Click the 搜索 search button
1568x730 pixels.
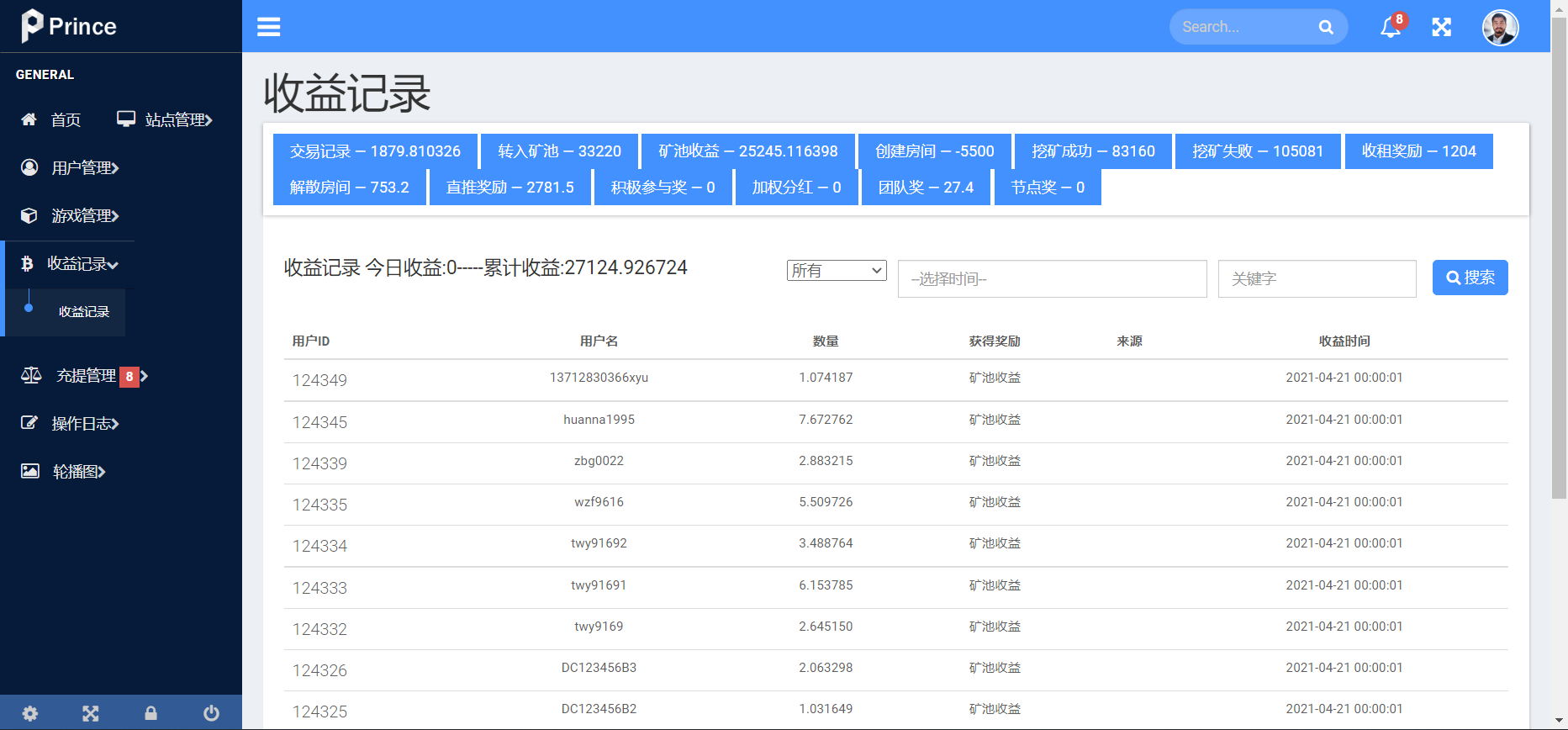click(x=1470, y=278)
